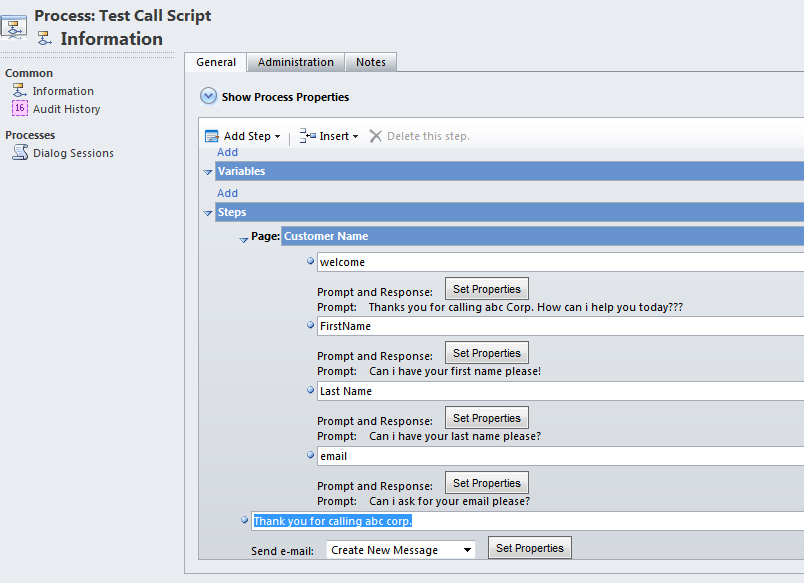Click the Dialog Sessions scroll icon
Image resolution: width=804 pixels, height=583 pixels.
pos(20,152)
